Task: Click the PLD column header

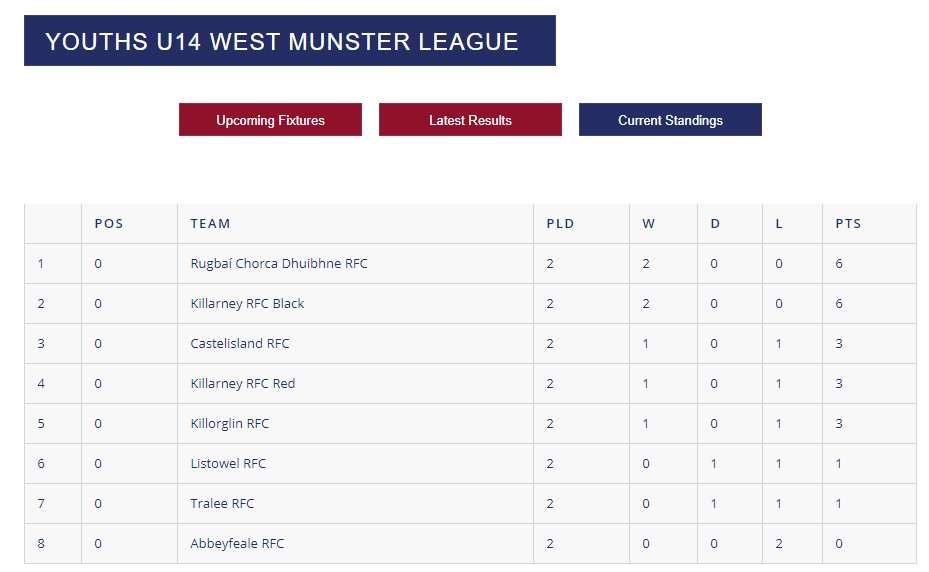Action: [560, 223]
